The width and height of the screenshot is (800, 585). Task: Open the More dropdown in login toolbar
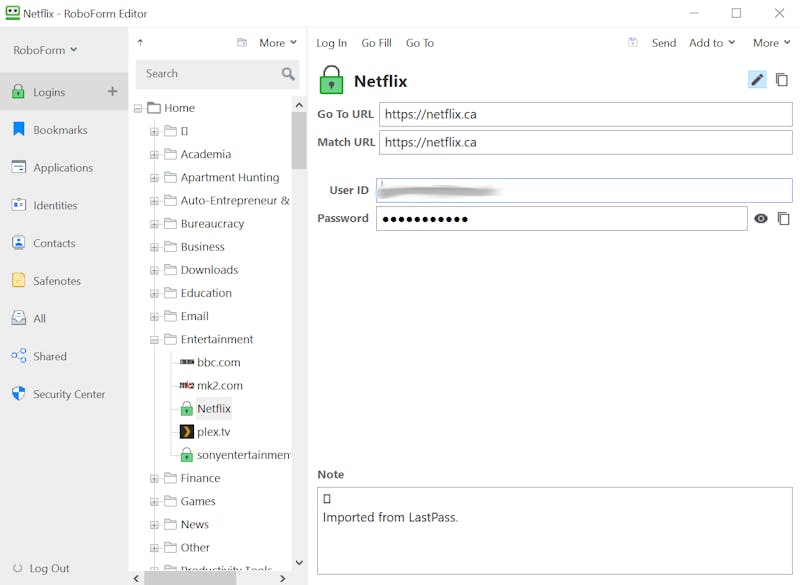(771, 43)
